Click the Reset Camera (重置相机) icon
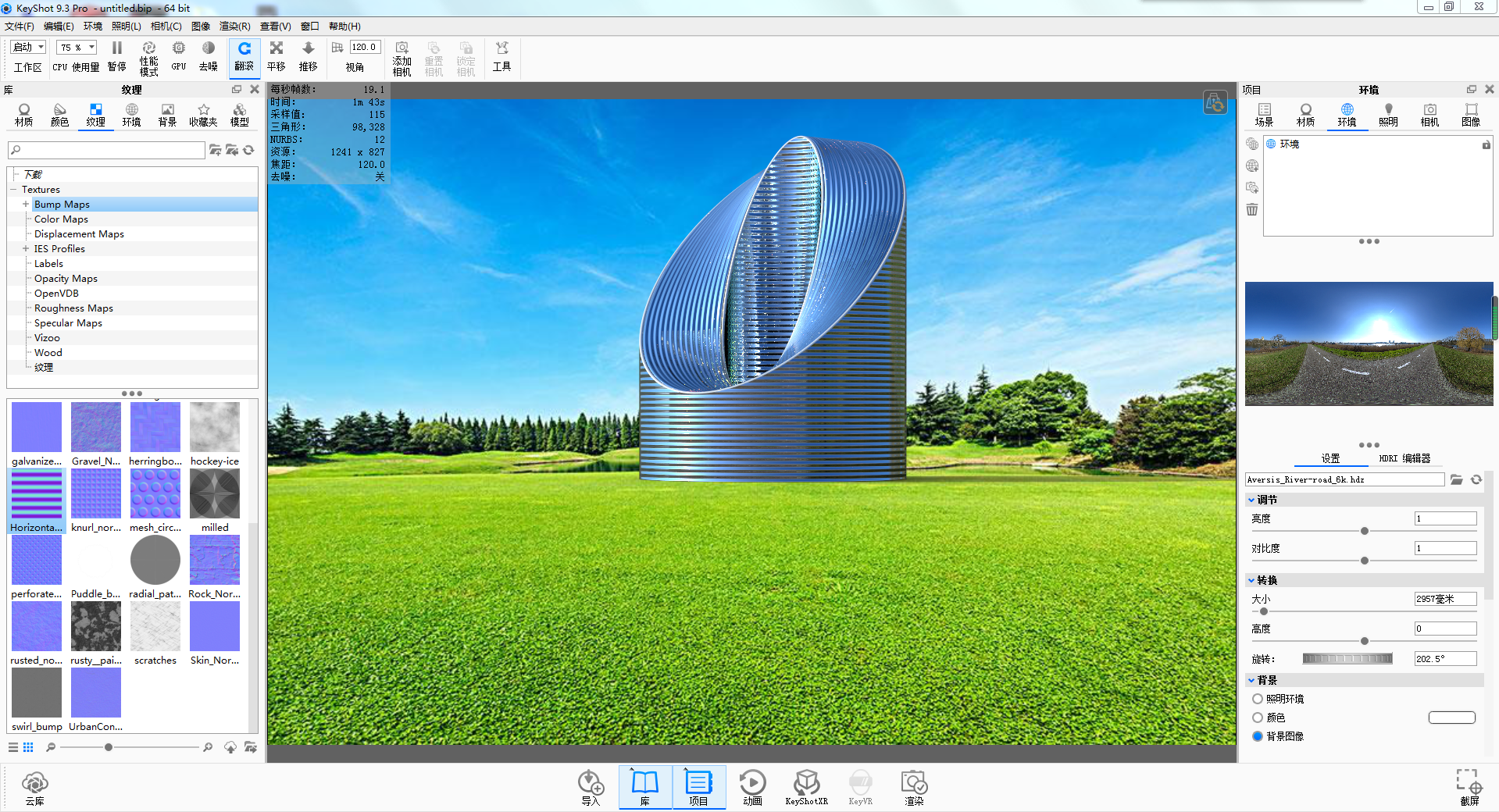This screenshot has height=812, width=1499. coord(434,59)
